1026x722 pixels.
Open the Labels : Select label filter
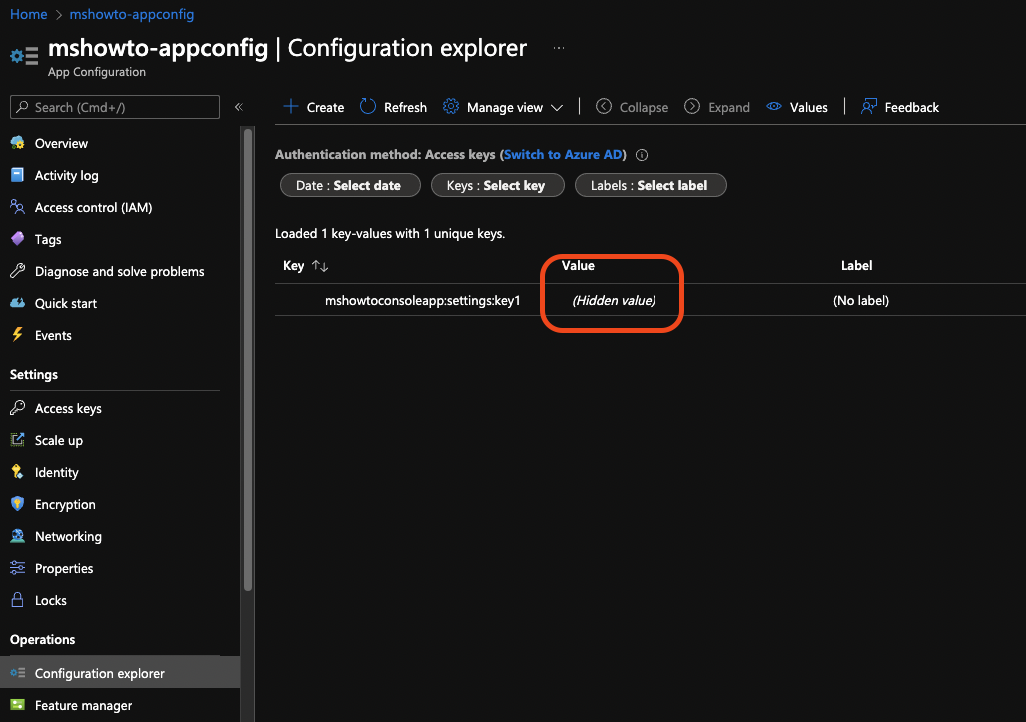click(x=650, y=185)
